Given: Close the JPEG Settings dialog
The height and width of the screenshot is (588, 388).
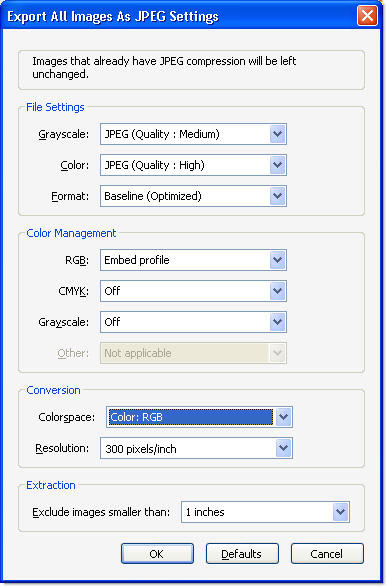Looking at the screenshot, I should [x=367, y=16].
